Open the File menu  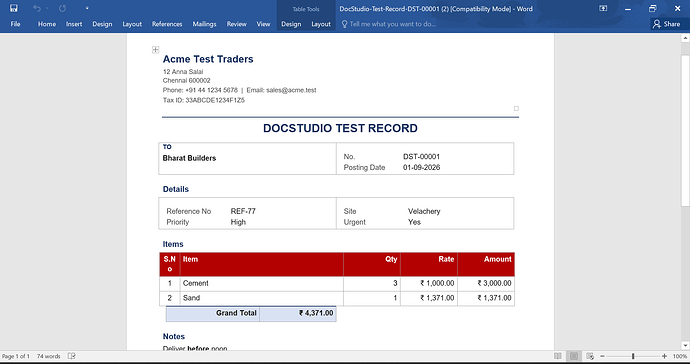15,24
